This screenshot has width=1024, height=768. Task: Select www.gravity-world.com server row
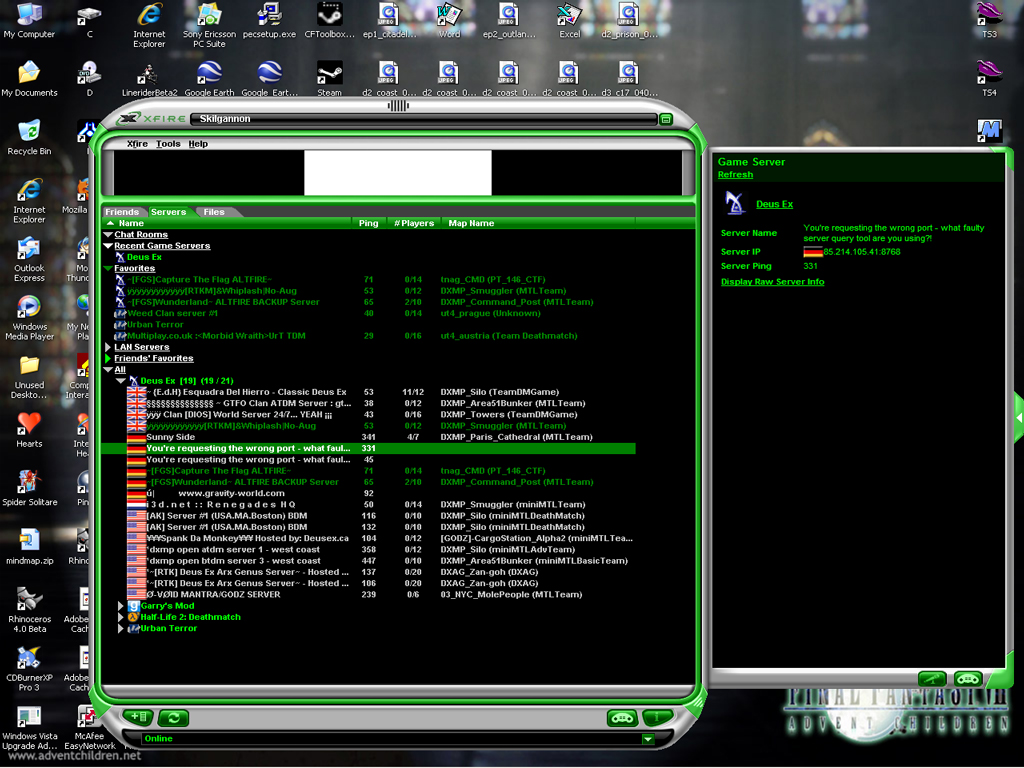click(369, 493)
